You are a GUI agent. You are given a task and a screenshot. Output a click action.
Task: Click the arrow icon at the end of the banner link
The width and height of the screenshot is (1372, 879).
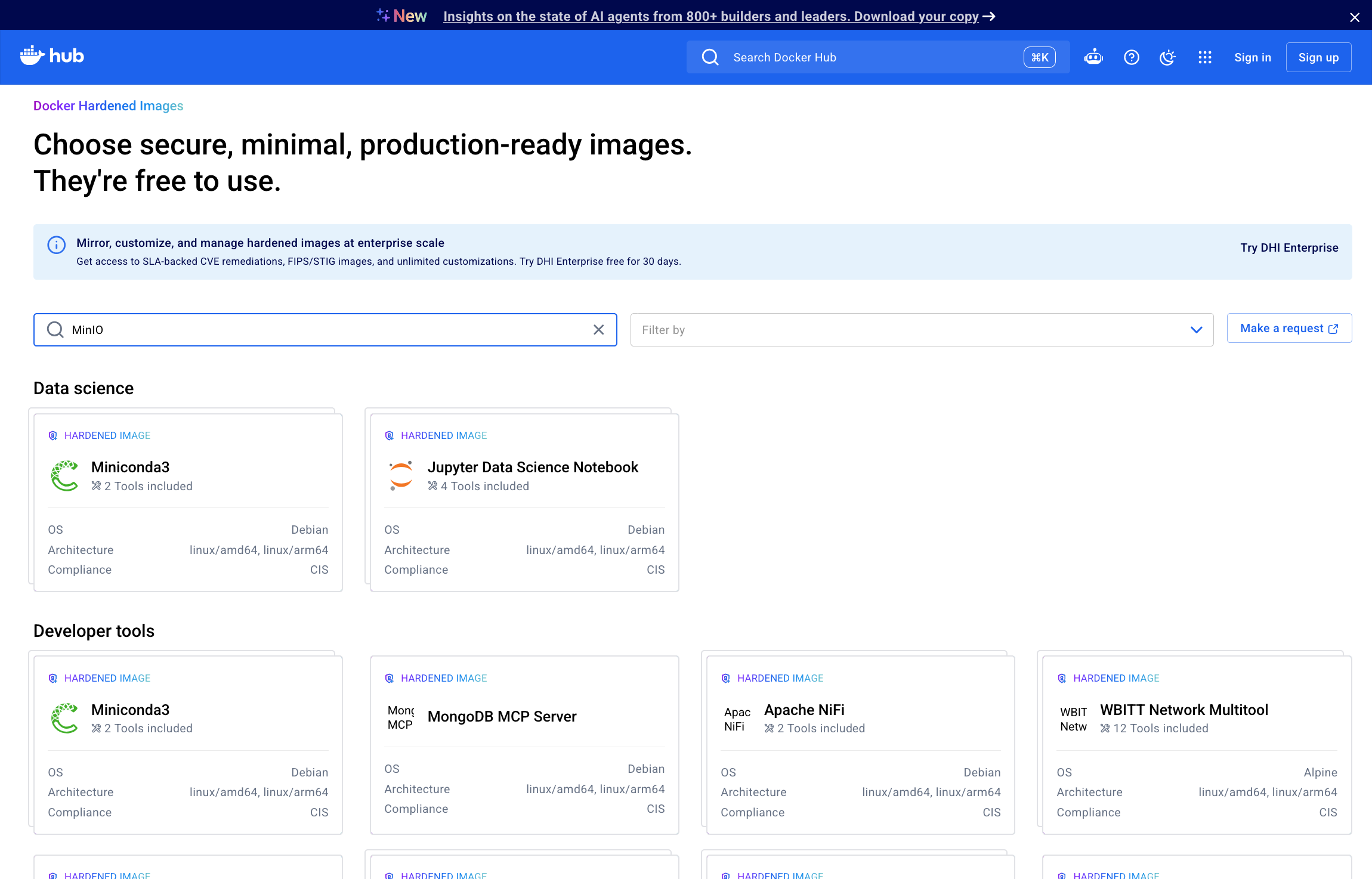[x=989, y=17]
